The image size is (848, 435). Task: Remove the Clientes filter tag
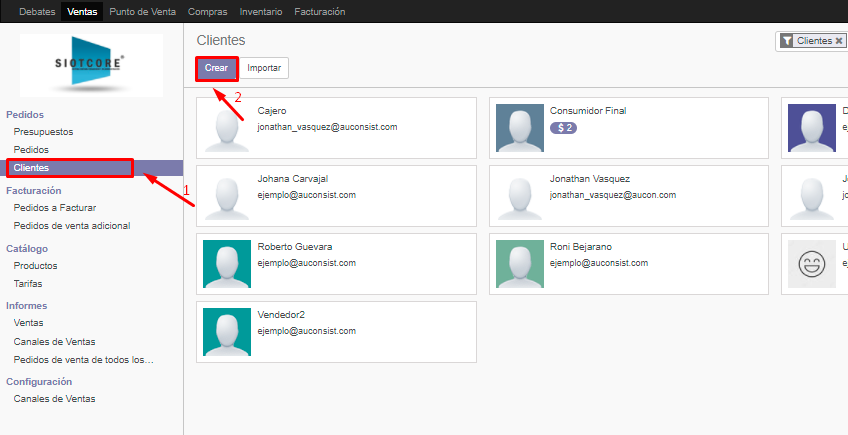[839, 41]
